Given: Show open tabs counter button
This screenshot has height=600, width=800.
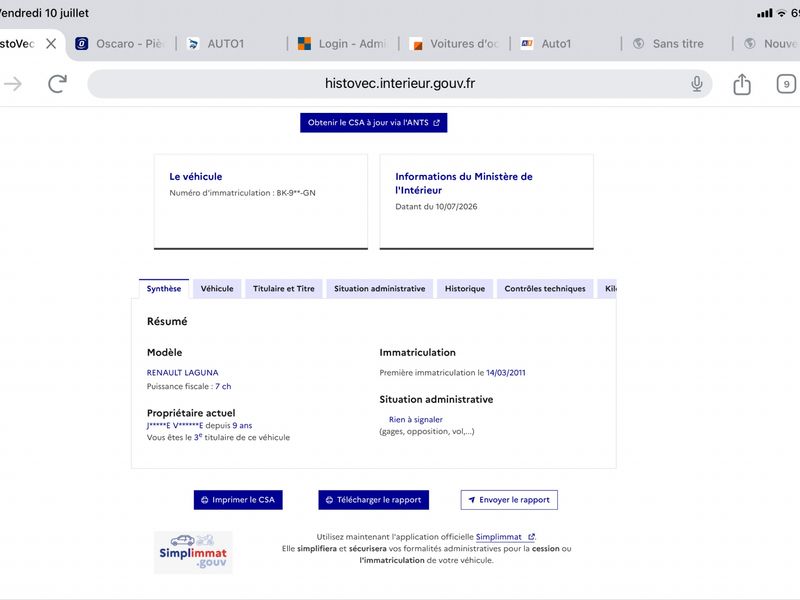Looking at the screenshot, I should pos(786,84).
